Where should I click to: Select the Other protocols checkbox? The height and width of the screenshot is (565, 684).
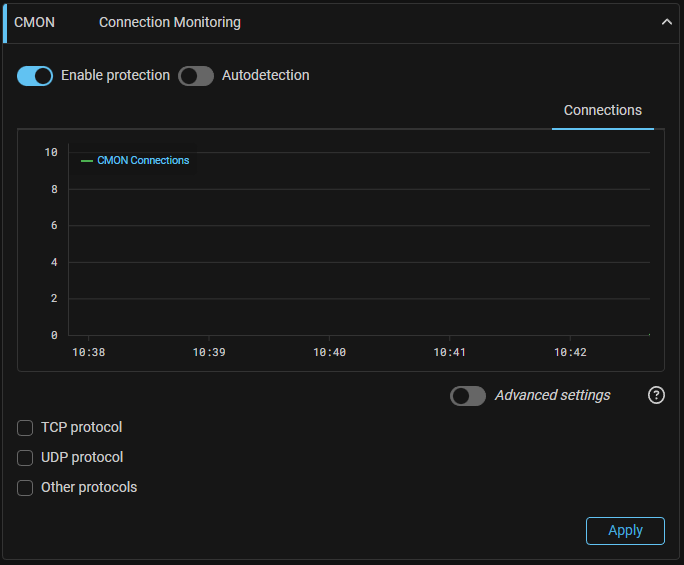[25, 488]
